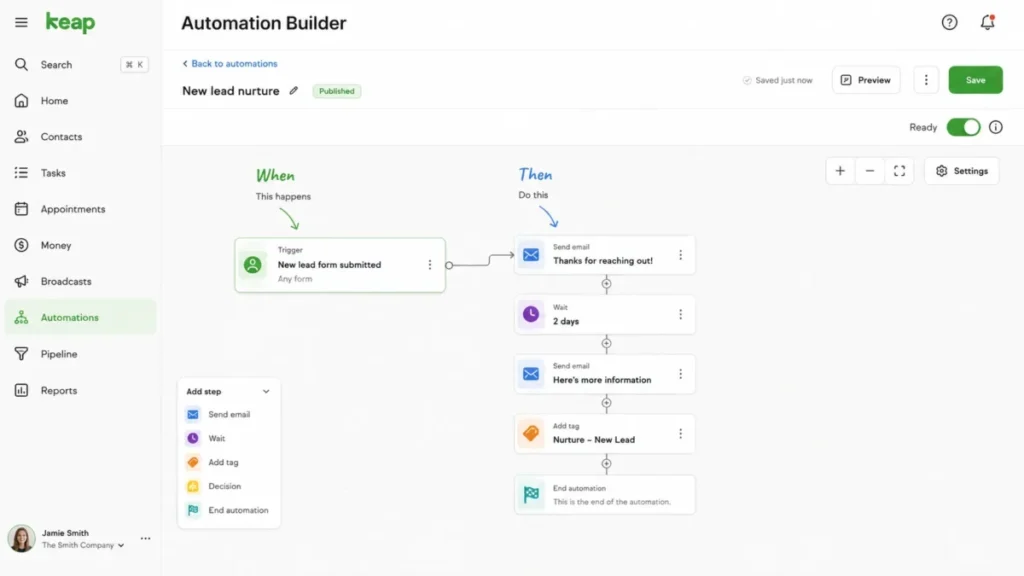The image size is (1024, 576).
Task: Open options for 'Thanks for reaching out!' email
Action: coord(680,255)
